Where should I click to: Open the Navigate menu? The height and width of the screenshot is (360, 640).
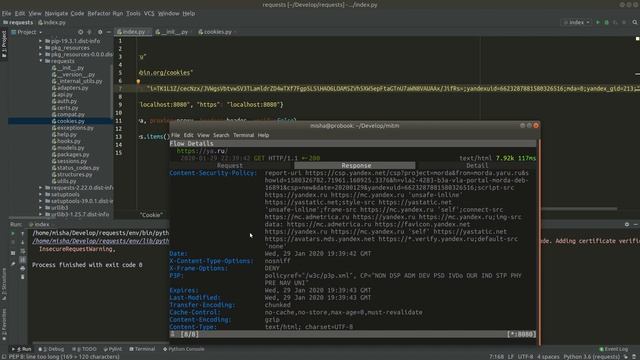tap(56, 13)
